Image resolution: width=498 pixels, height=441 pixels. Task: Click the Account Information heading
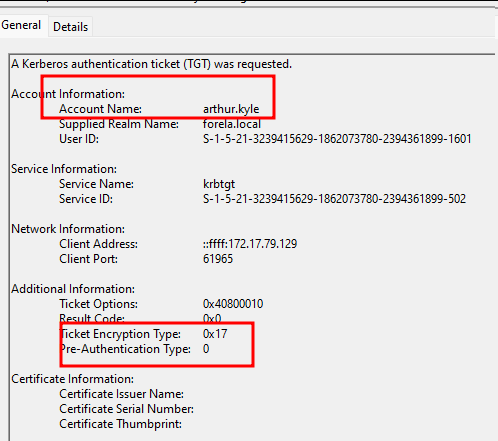click(68, 94)
